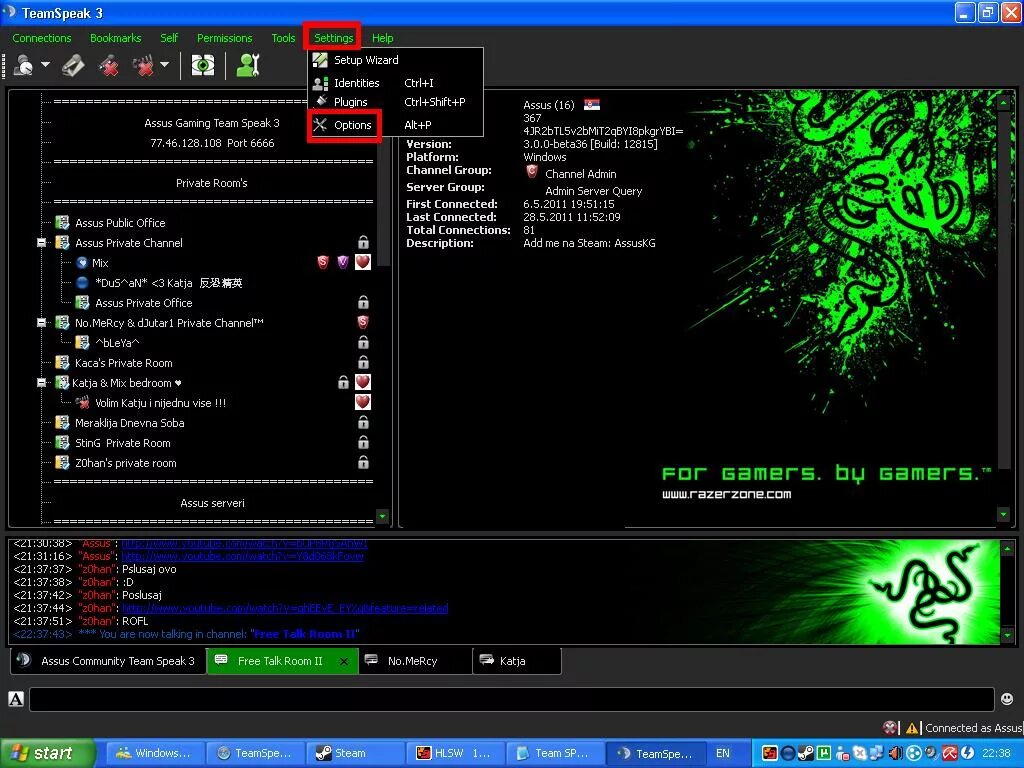Collapse the Assus Private Channel tree node

(42, 242)
